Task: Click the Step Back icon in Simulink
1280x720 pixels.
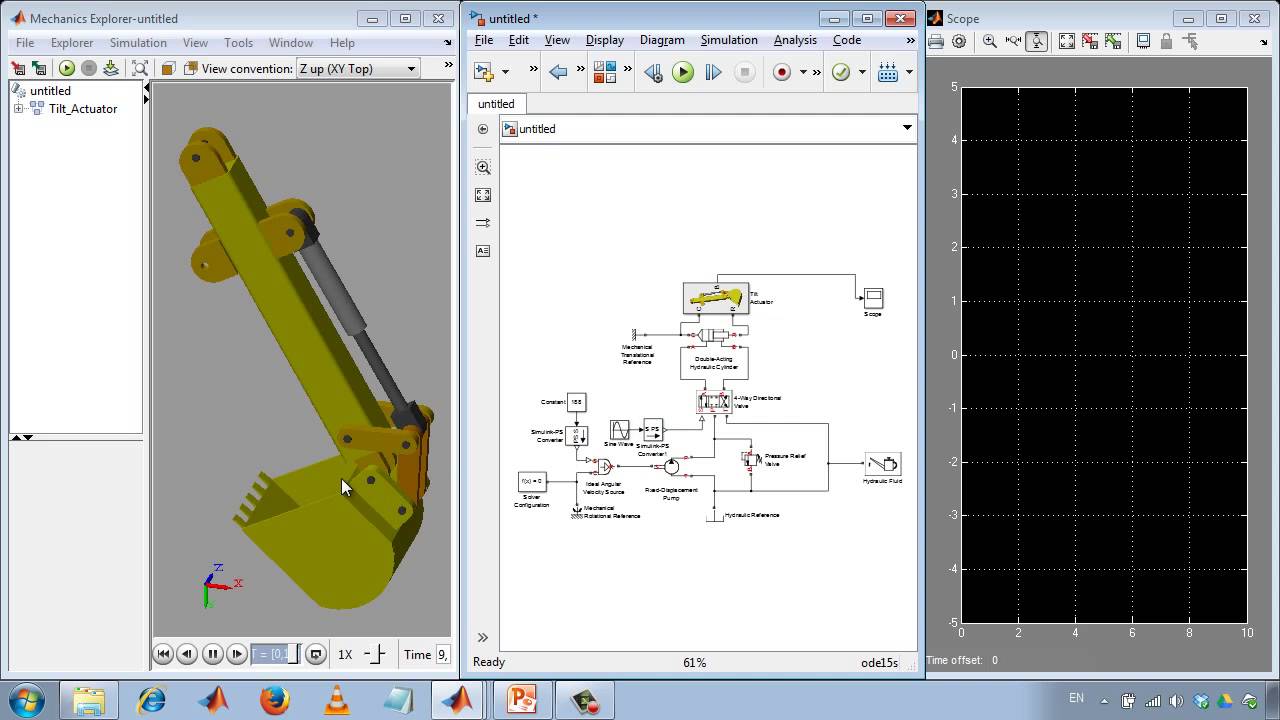Action: pos(653,72)
